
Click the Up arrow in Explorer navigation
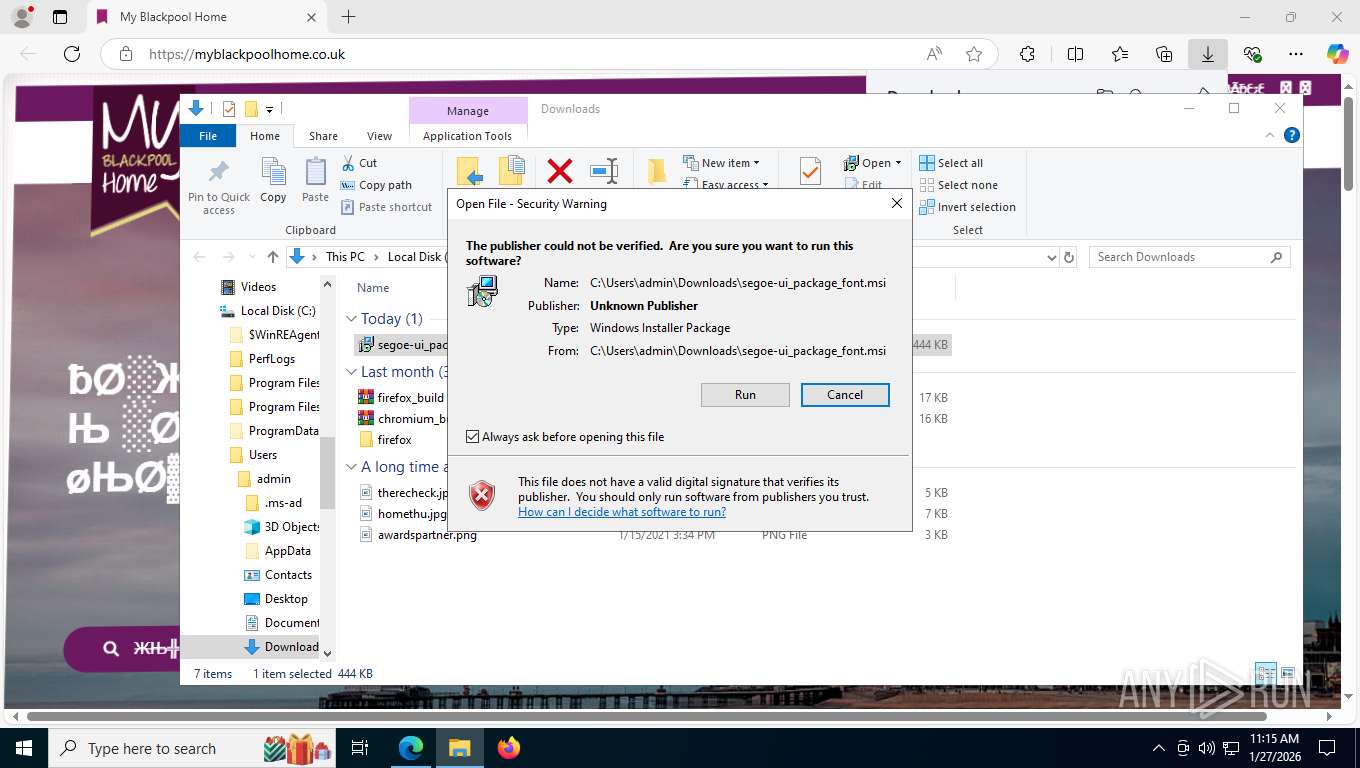pyautogui.click(x=273, y=257)
